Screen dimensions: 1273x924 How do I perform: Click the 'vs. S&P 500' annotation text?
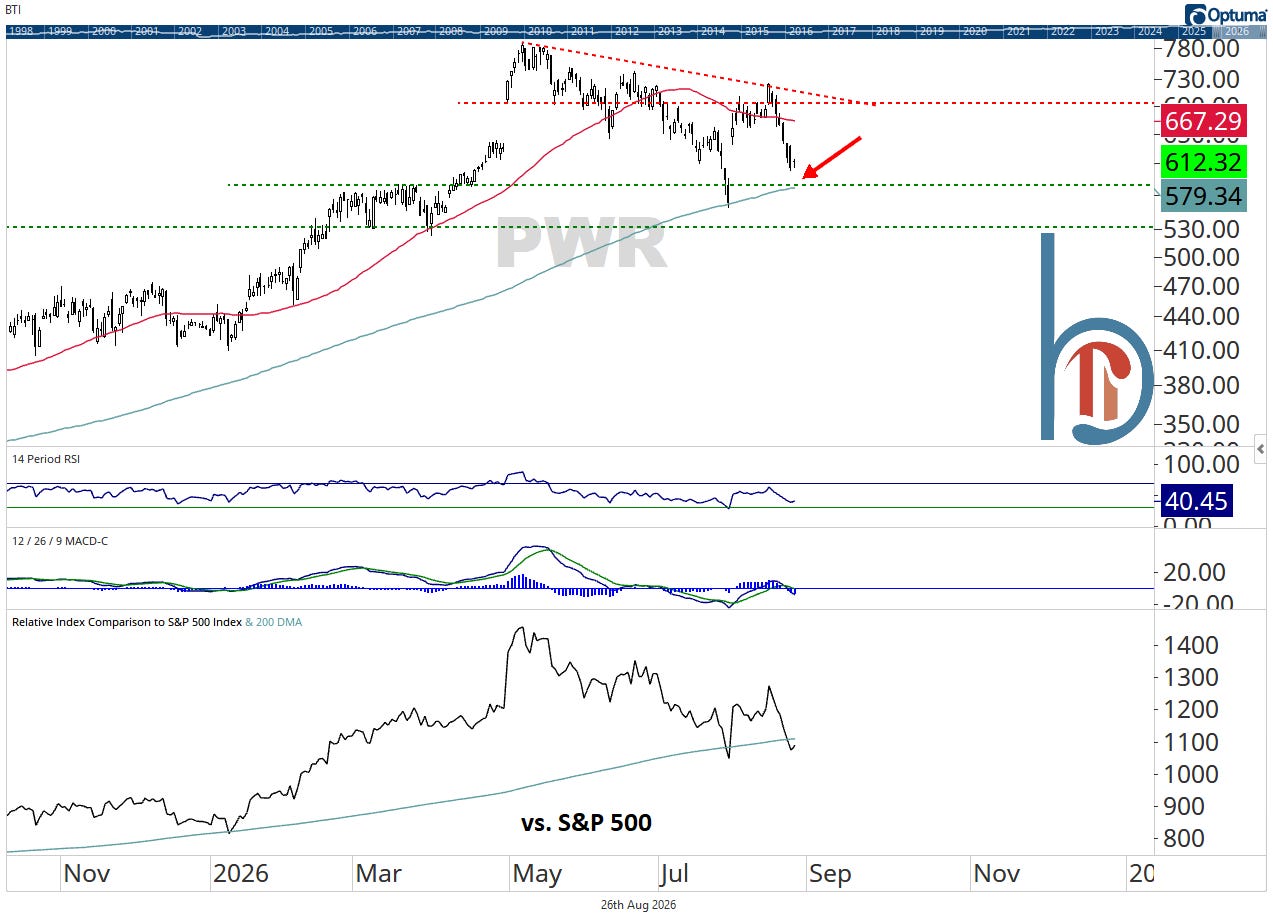pyautogui.click(x=587, y=823)
